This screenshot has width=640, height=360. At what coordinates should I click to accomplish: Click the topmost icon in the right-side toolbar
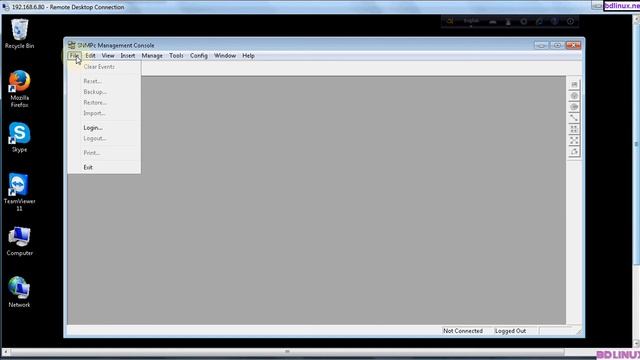click(574, 84)
